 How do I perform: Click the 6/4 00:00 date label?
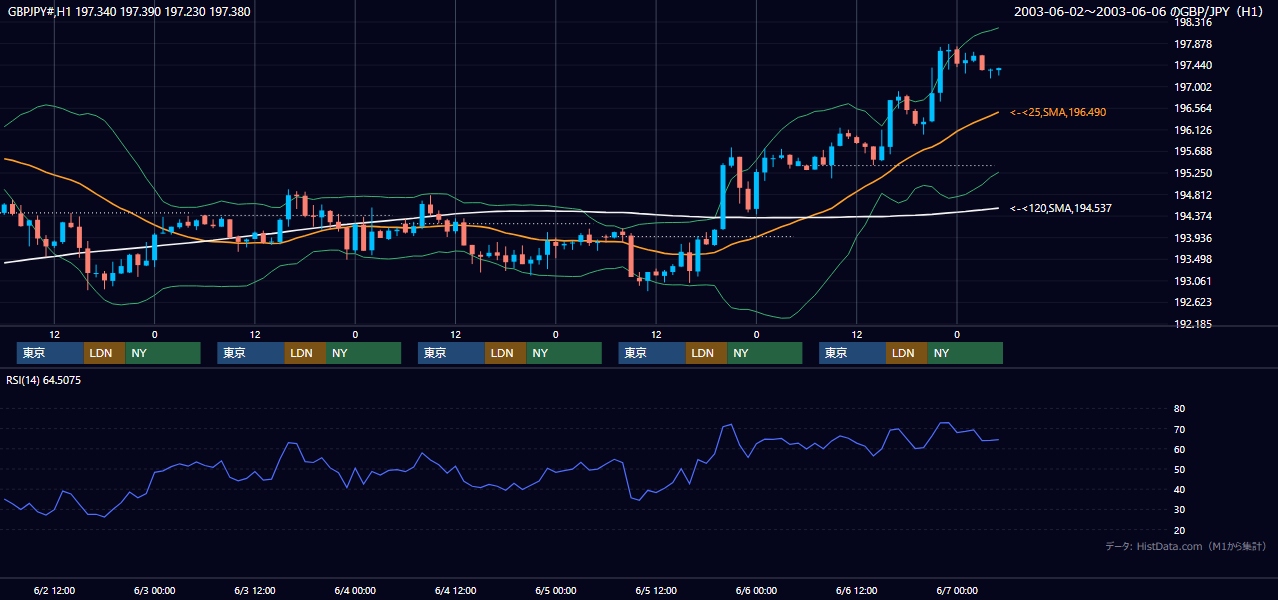tap(355, 591)
